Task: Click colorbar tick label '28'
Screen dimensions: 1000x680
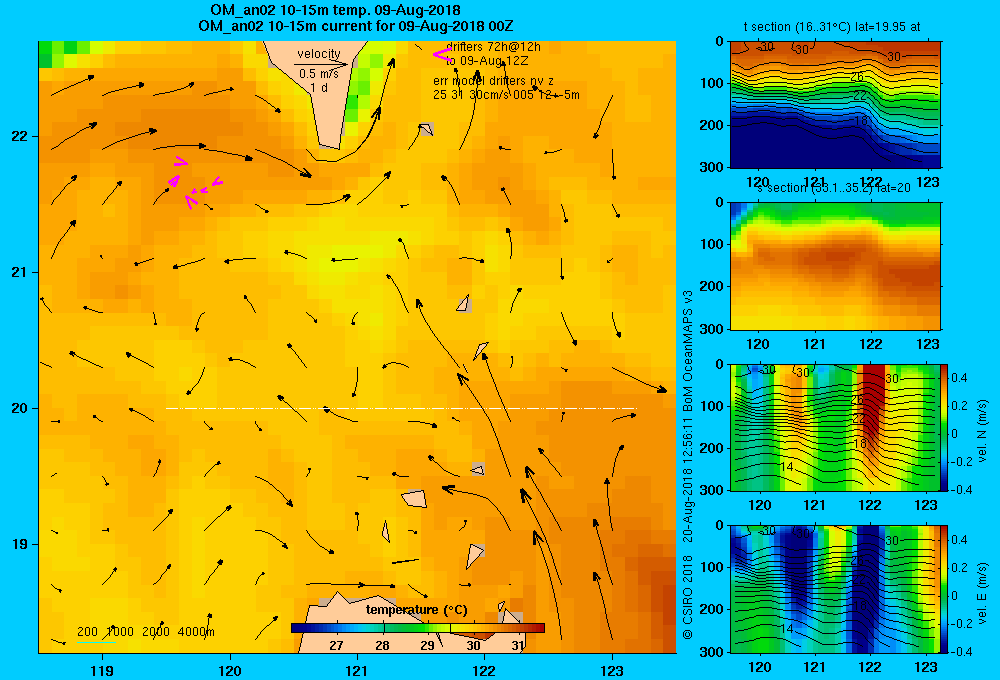Action: click(382, 646)
